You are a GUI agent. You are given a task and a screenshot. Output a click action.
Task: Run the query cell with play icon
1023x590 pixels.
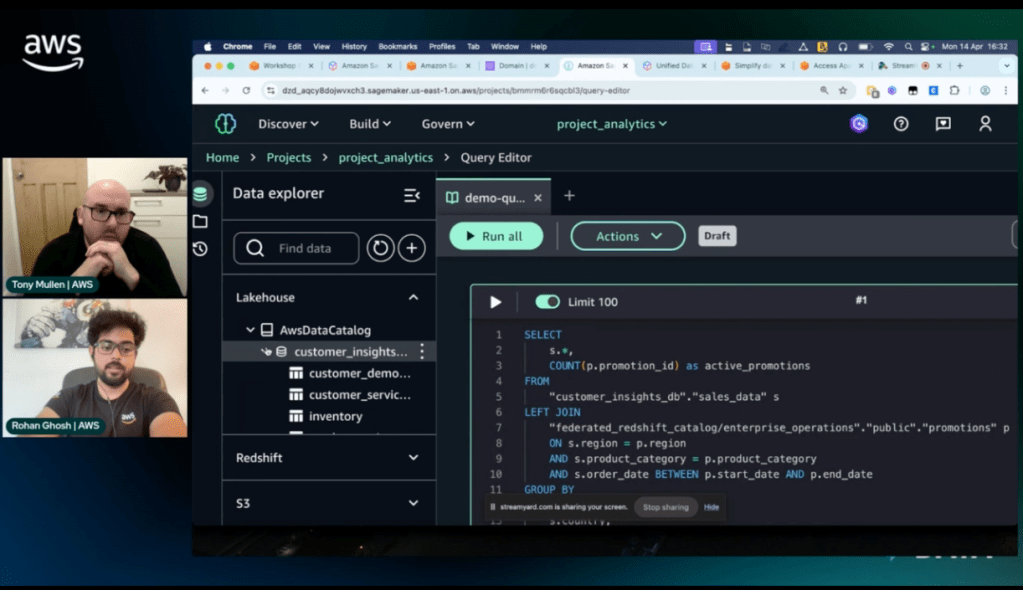click(x=495, y=302)
